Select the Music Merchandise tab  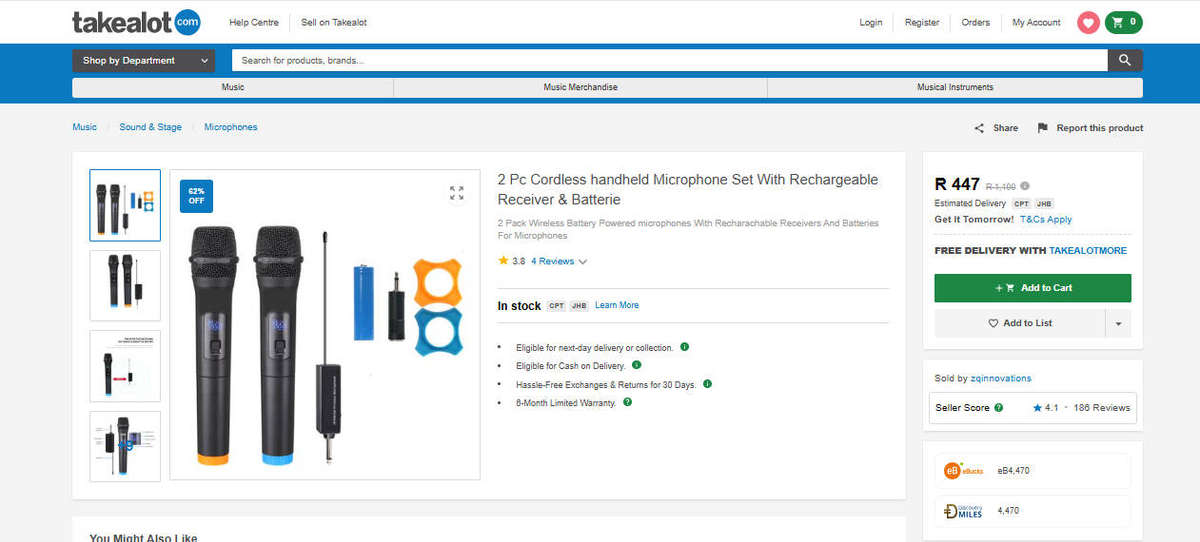coord(580,88)
